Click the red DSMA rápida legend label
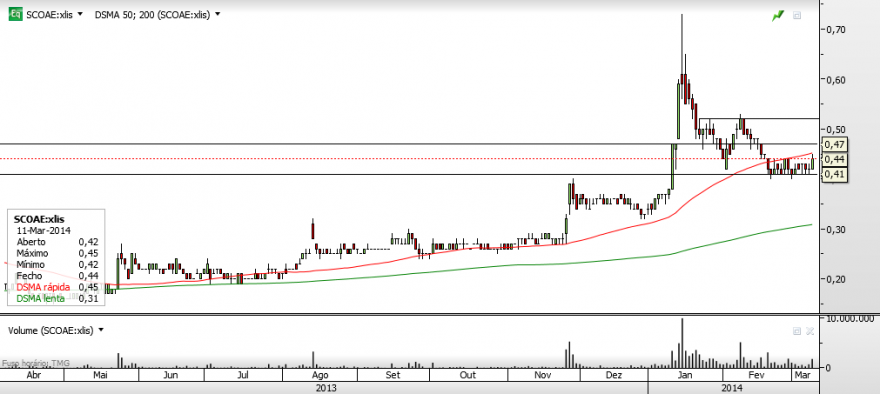The height and width of the screenshot is (394, 880). (43, 287)
